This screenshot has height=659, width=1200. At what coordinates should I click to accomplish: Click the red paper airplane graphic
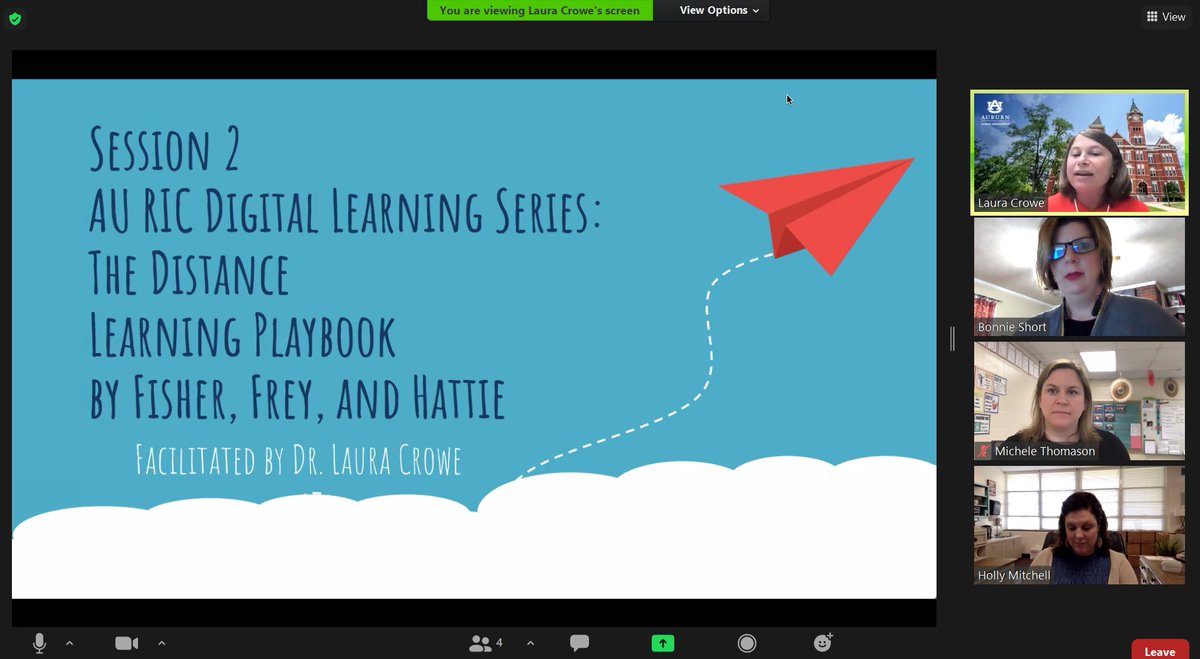pos(816,215)
